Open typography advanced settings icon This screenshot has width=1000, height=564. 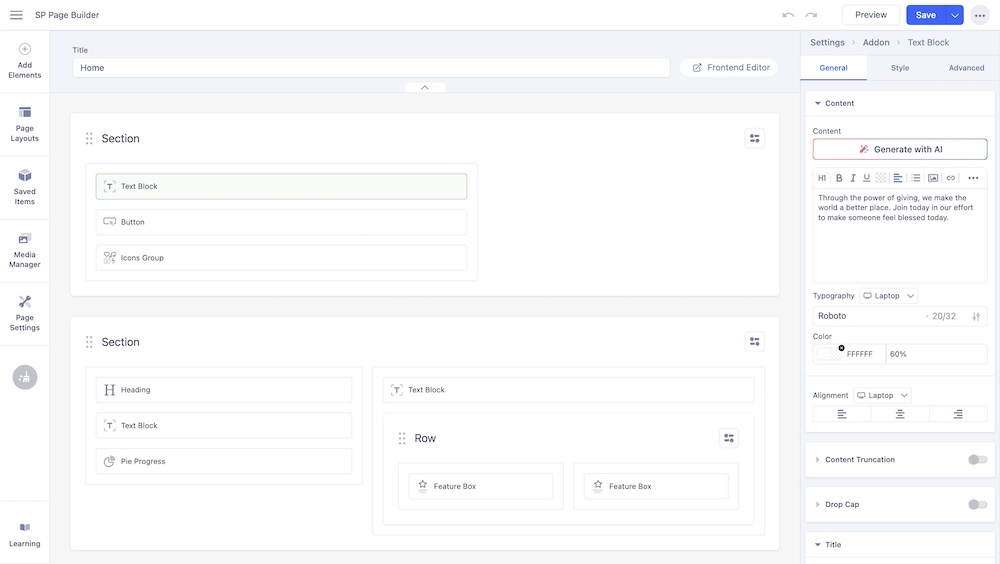click(x=976, y=316)
